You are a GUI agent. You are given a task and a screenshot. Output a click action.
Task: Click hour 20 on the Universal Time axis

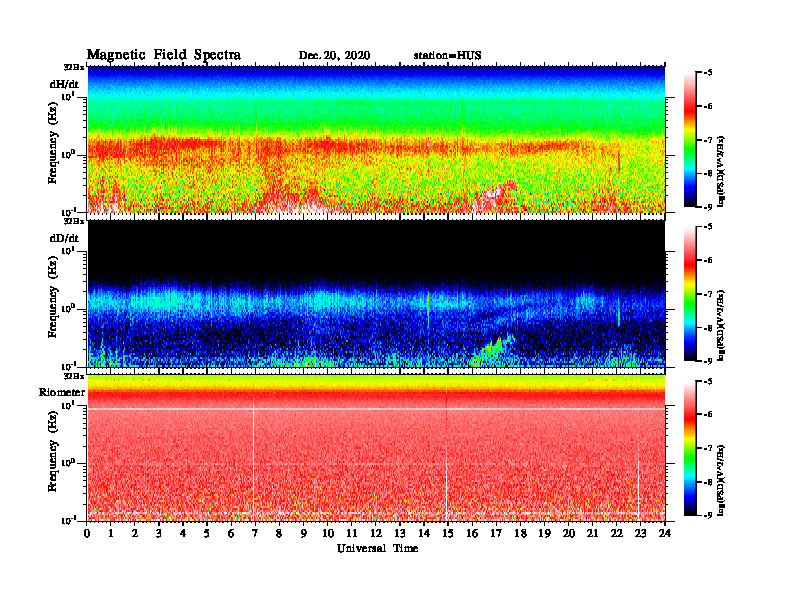[x=569, y=533]
